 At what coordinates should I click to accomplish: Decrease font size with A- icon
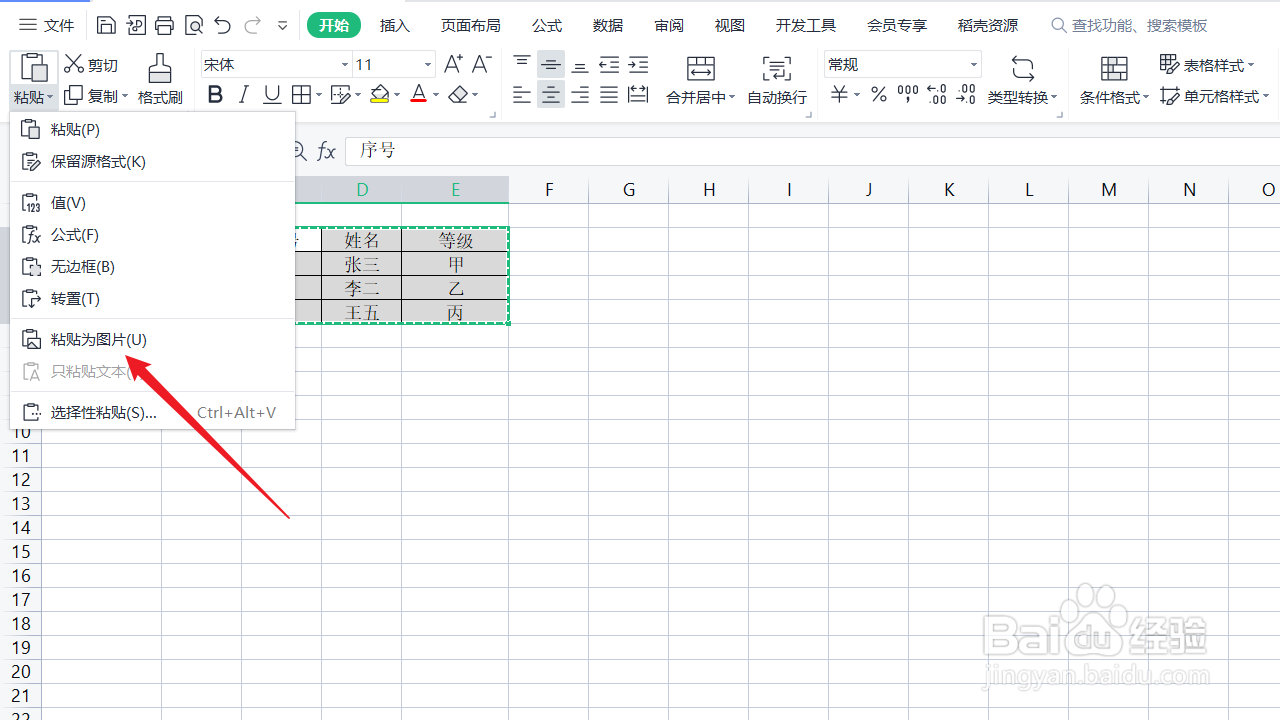(x=482, y=64)
